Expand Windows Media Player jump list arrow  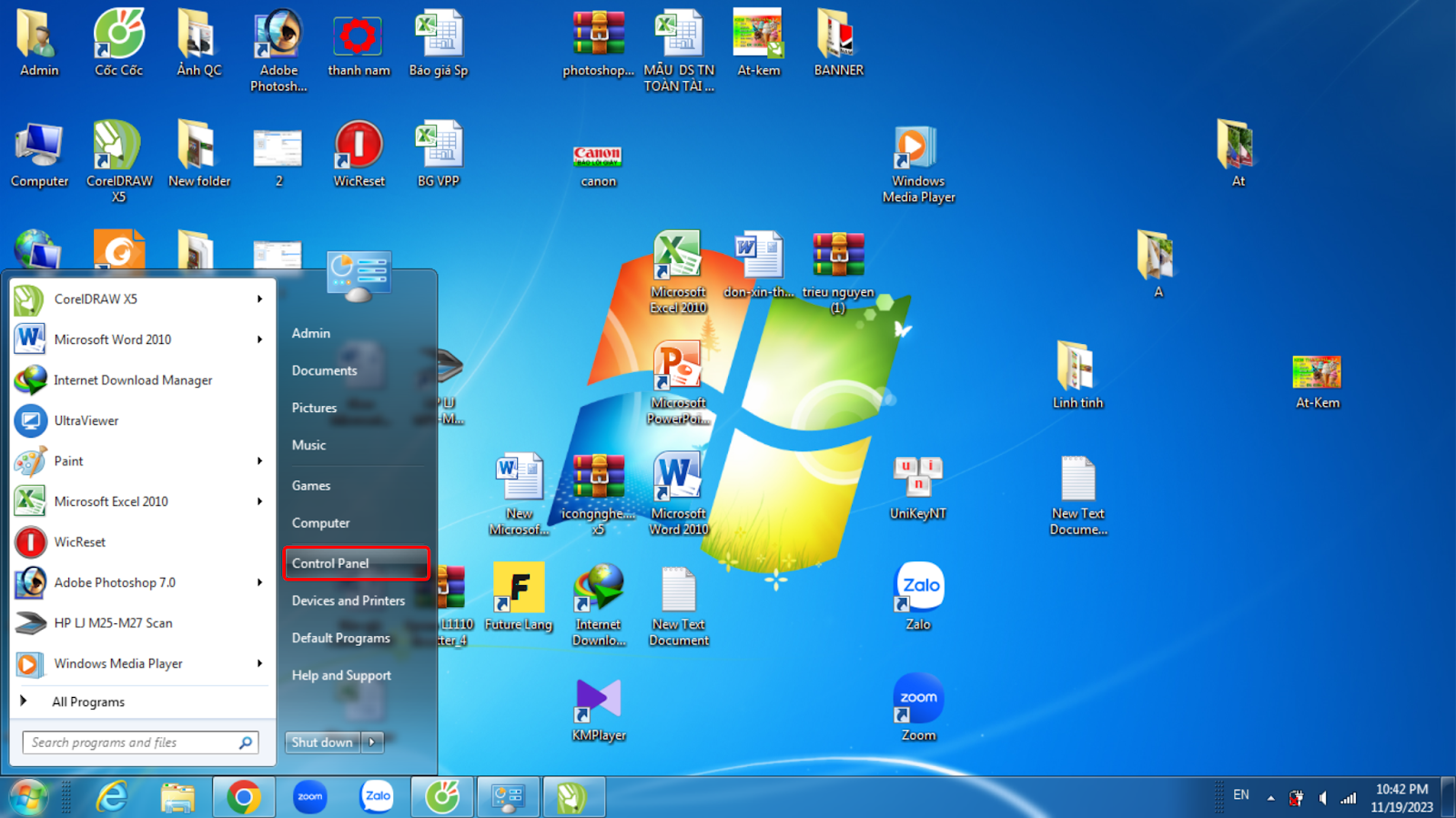259,663
